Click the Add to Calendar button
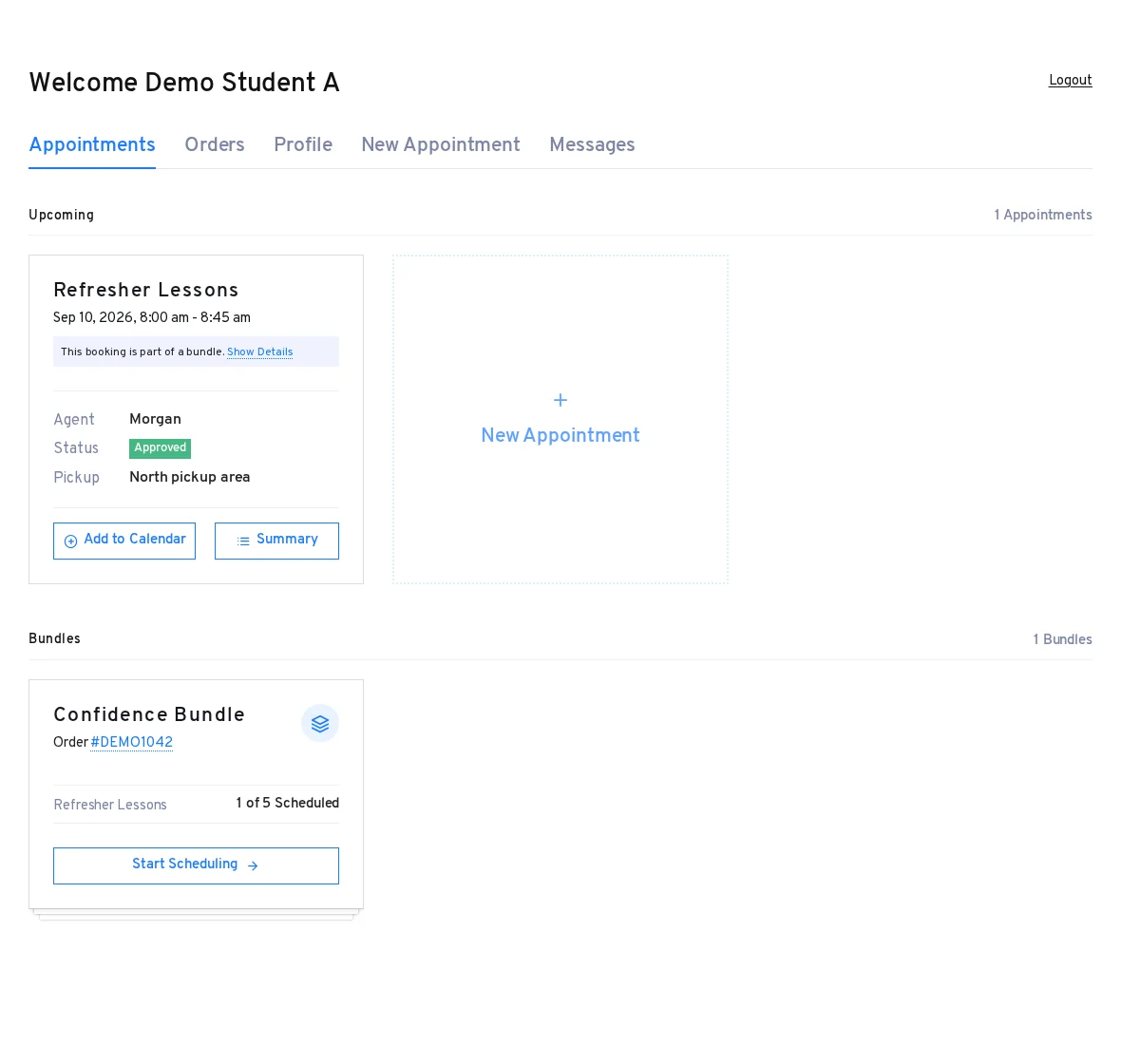The image size is (1121, 1064). point(124,541)
